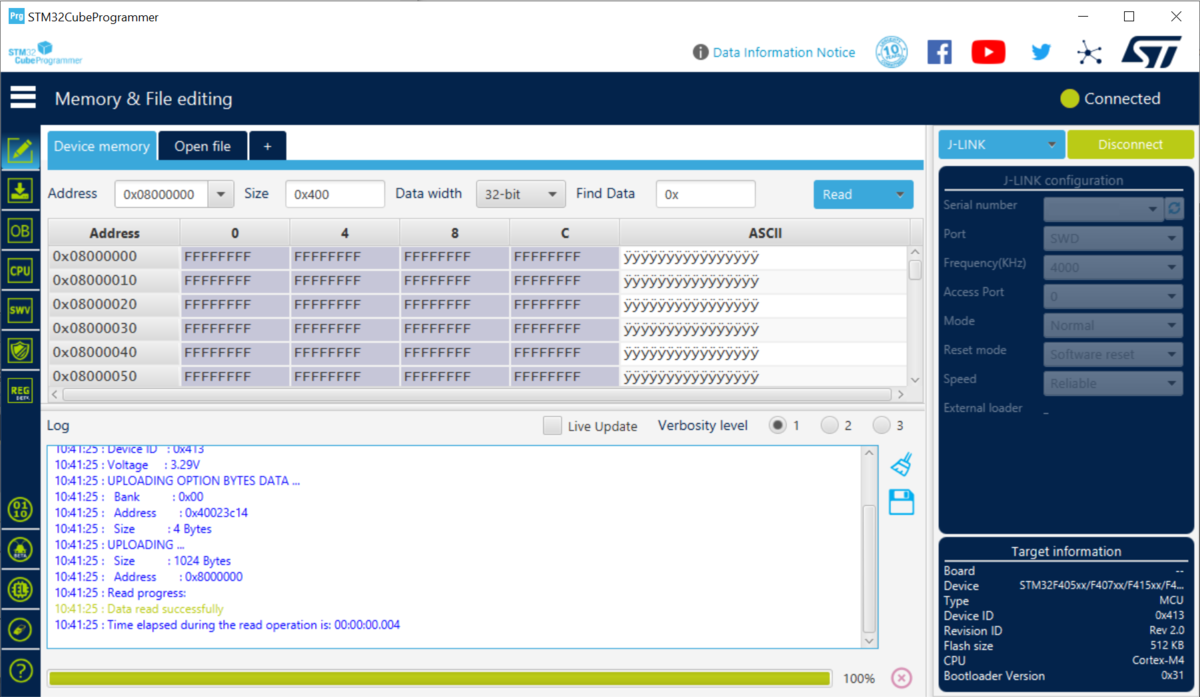Enable the Live Update checkbox
The image size is (1200, 697).
[x=552, y=425]
